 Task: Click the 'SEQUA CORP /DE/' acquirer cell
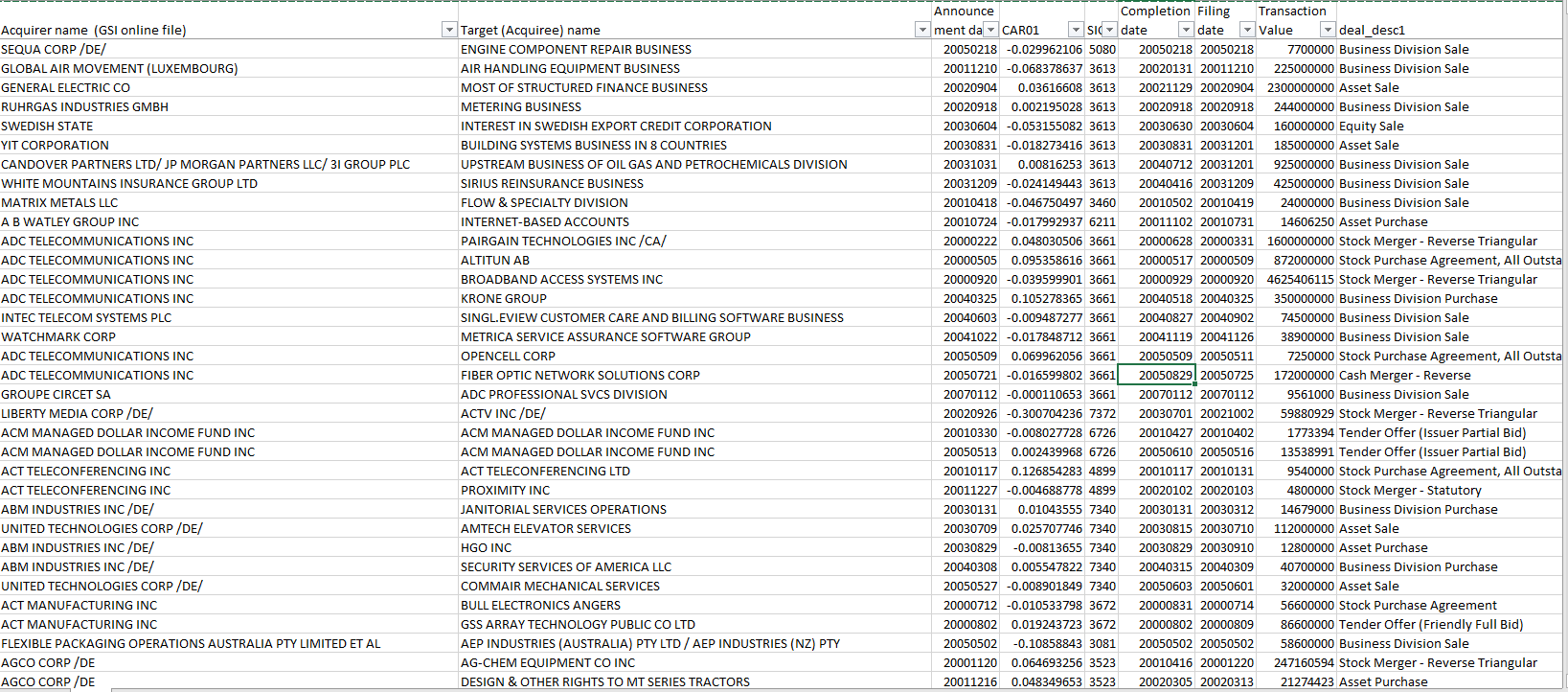229,49
